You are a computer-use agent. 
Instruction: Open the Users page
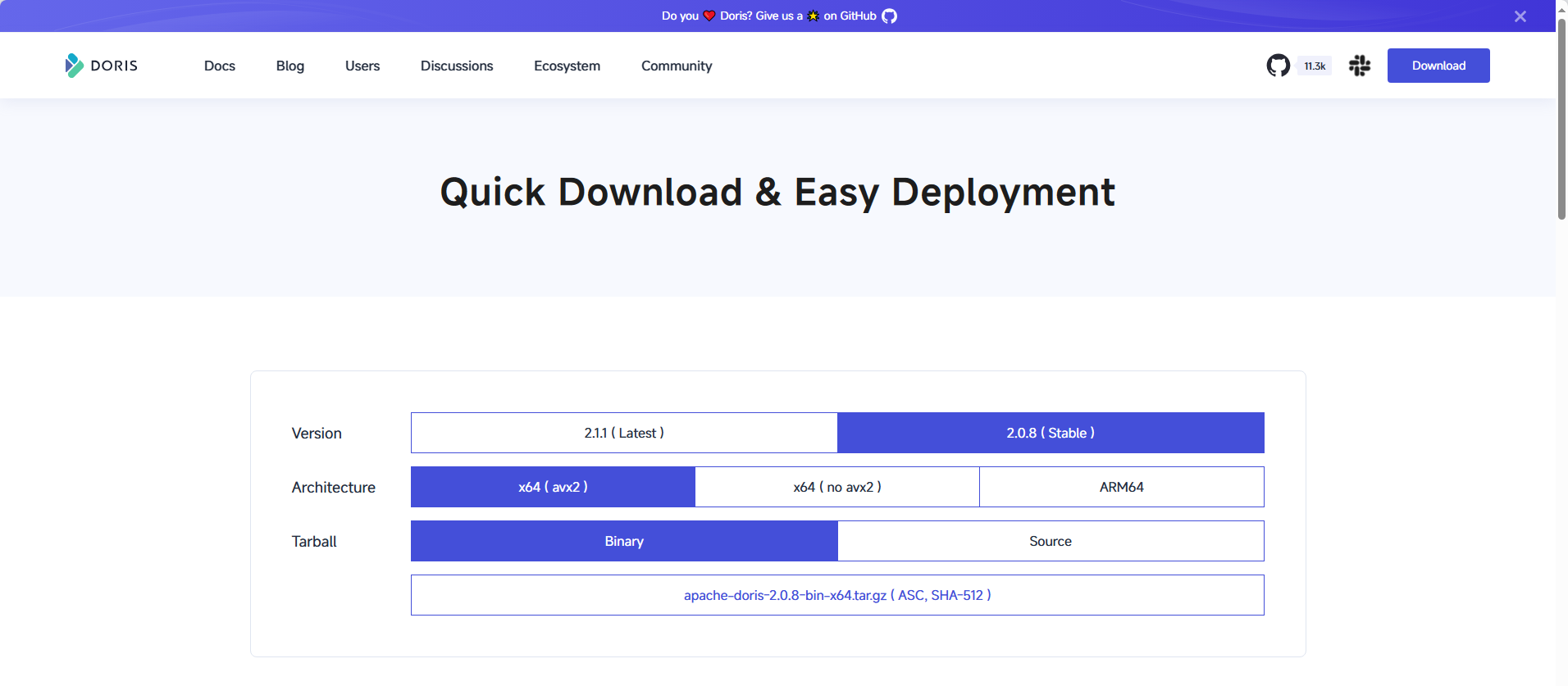click(362, 66)
